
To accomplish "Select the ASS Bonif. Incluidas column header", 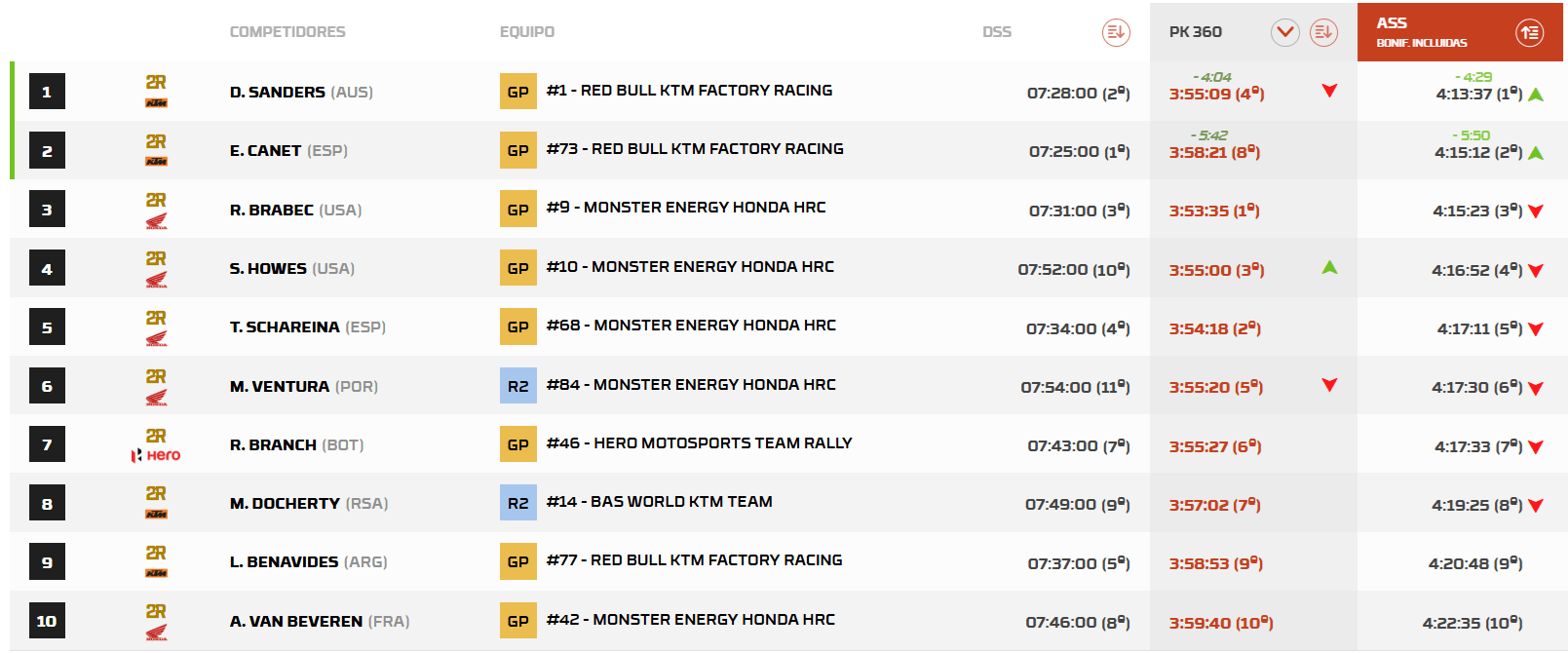I will pos(1460,32).
